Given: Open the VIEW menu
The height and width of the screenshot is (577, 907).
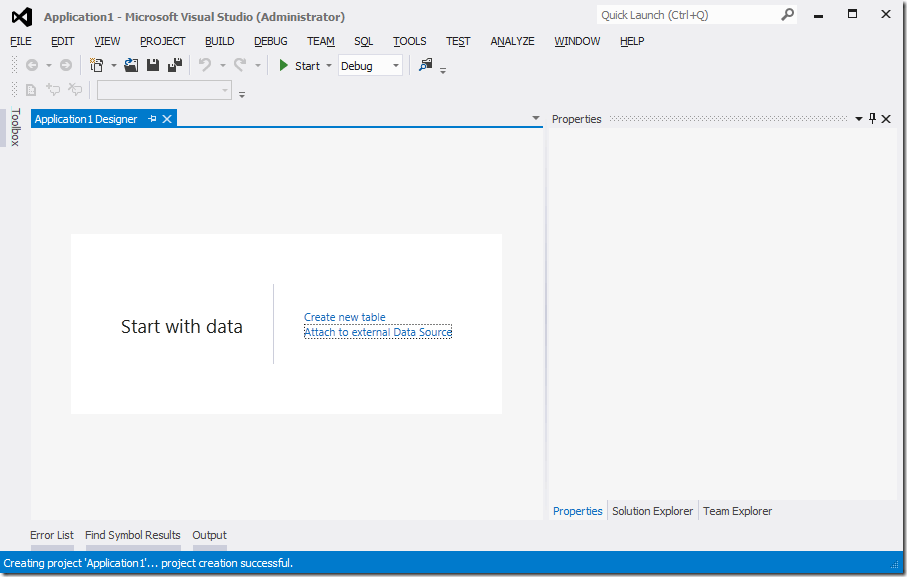Looking at the screenshot, I should pyautogui.click(x=107, y=41).
